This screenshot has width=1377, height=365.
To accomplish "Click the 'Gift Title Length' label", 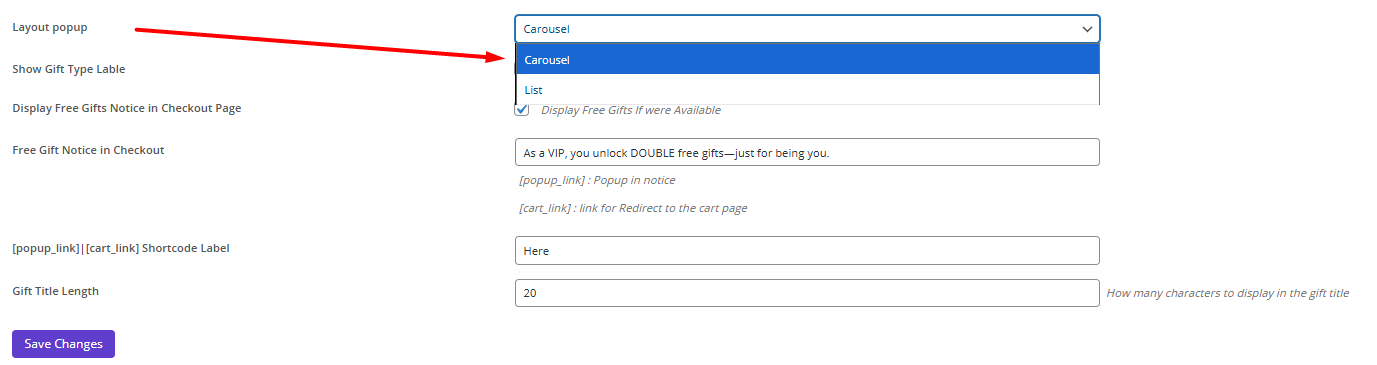I will (56, 291).
